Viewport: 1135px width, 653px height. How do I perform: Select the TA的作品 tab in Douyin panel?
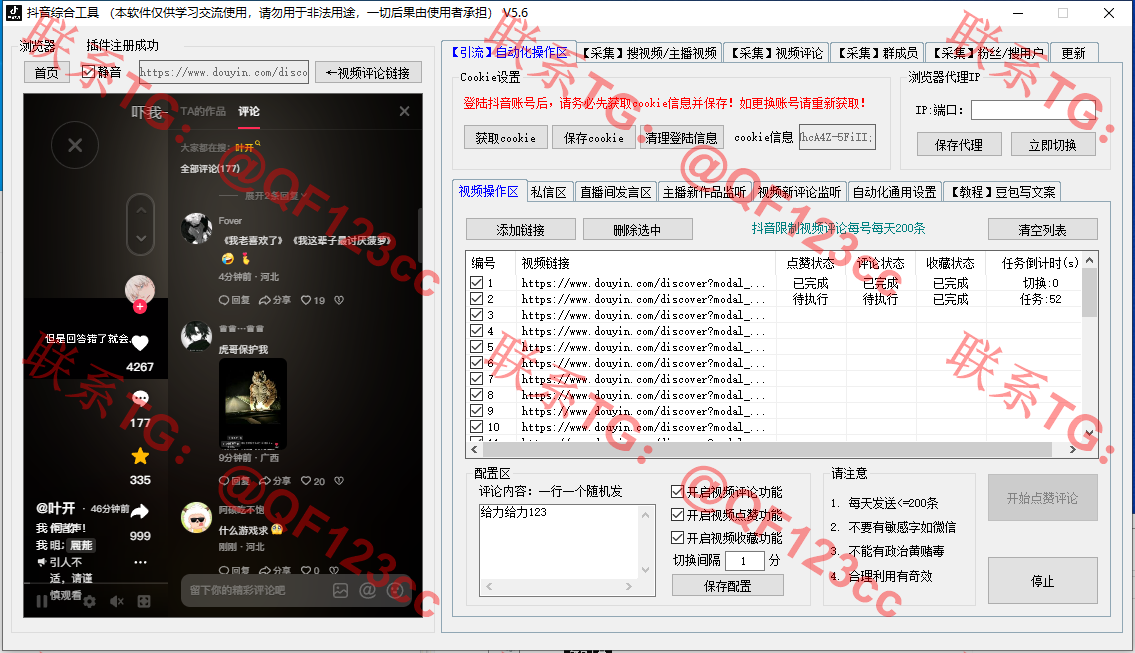(203, 111)
